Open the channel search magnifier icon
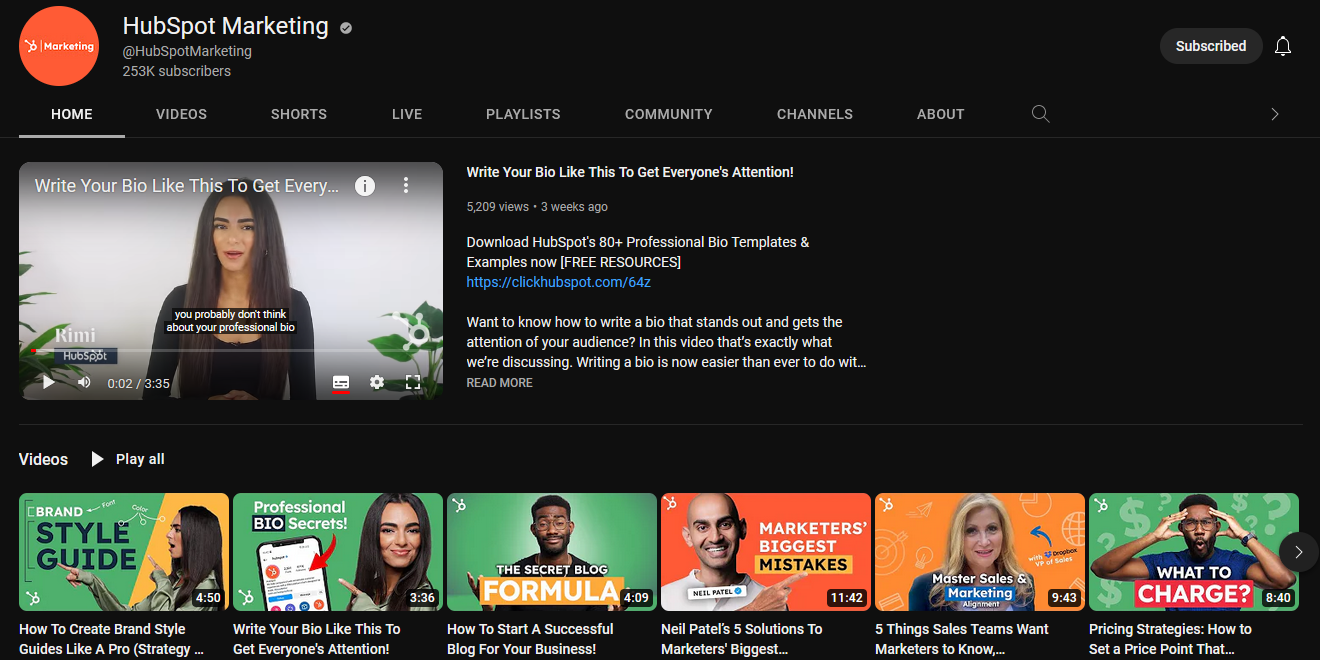1320x660 pixels. click(1040, 114)
